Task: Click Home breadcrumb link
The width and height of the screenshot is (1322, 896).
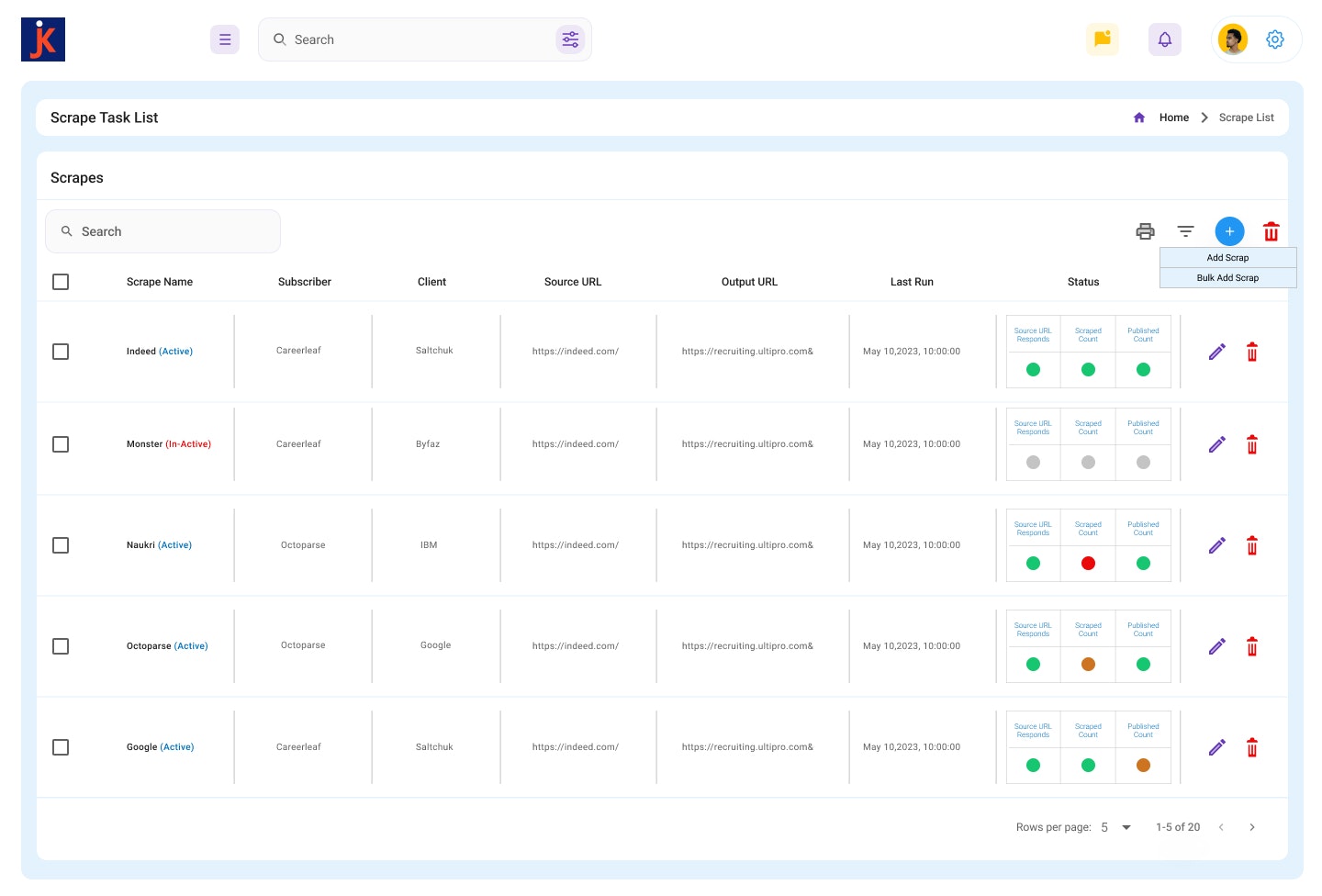Action: [1174, 118]
